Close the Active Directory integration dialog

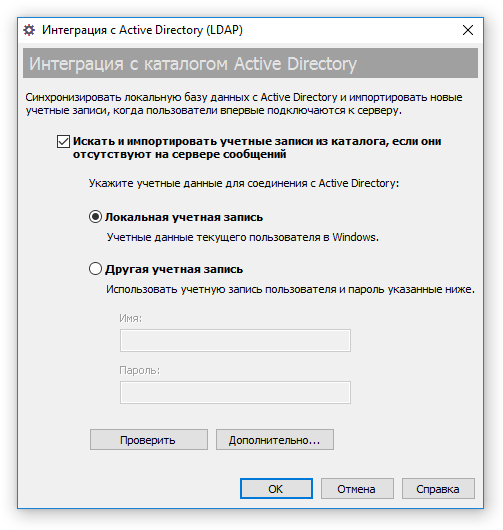coord(468,30)
